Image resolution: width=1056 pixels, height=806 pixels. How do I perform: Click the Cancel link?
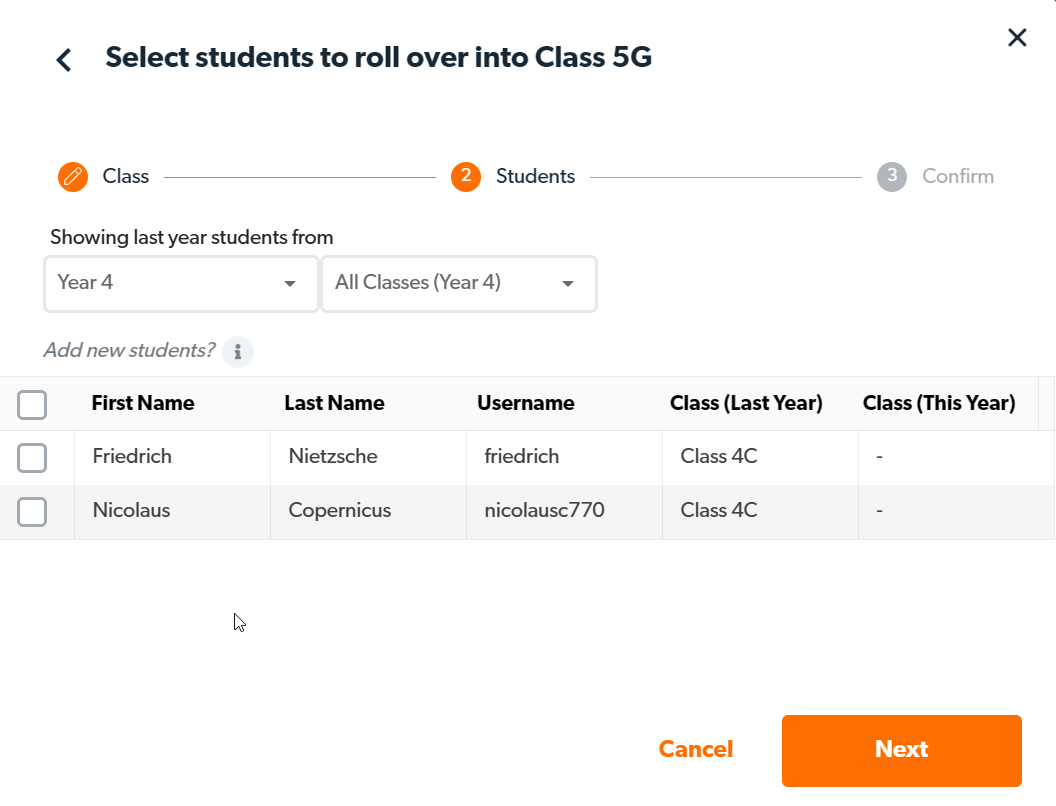click(x=696, y=750)
